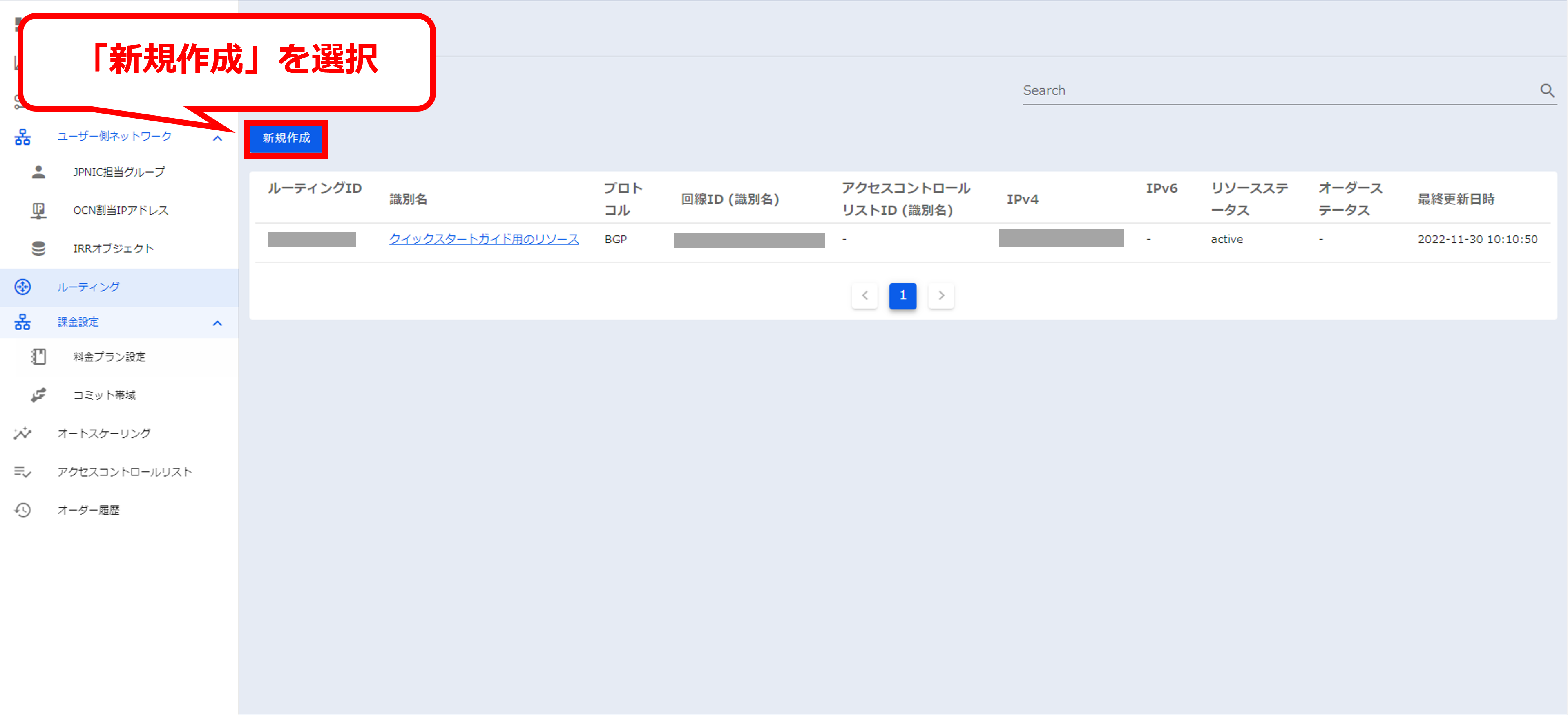Viewport: 1568px width, 715px height.
Task: Click the 料金プラン設定 notebook icon
Action: point(38,357)
